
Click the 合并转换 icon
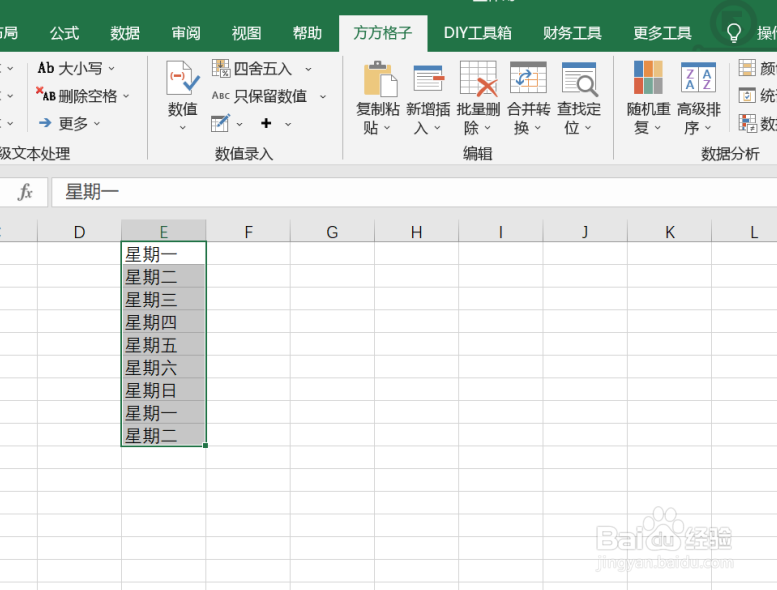[528, 78]
